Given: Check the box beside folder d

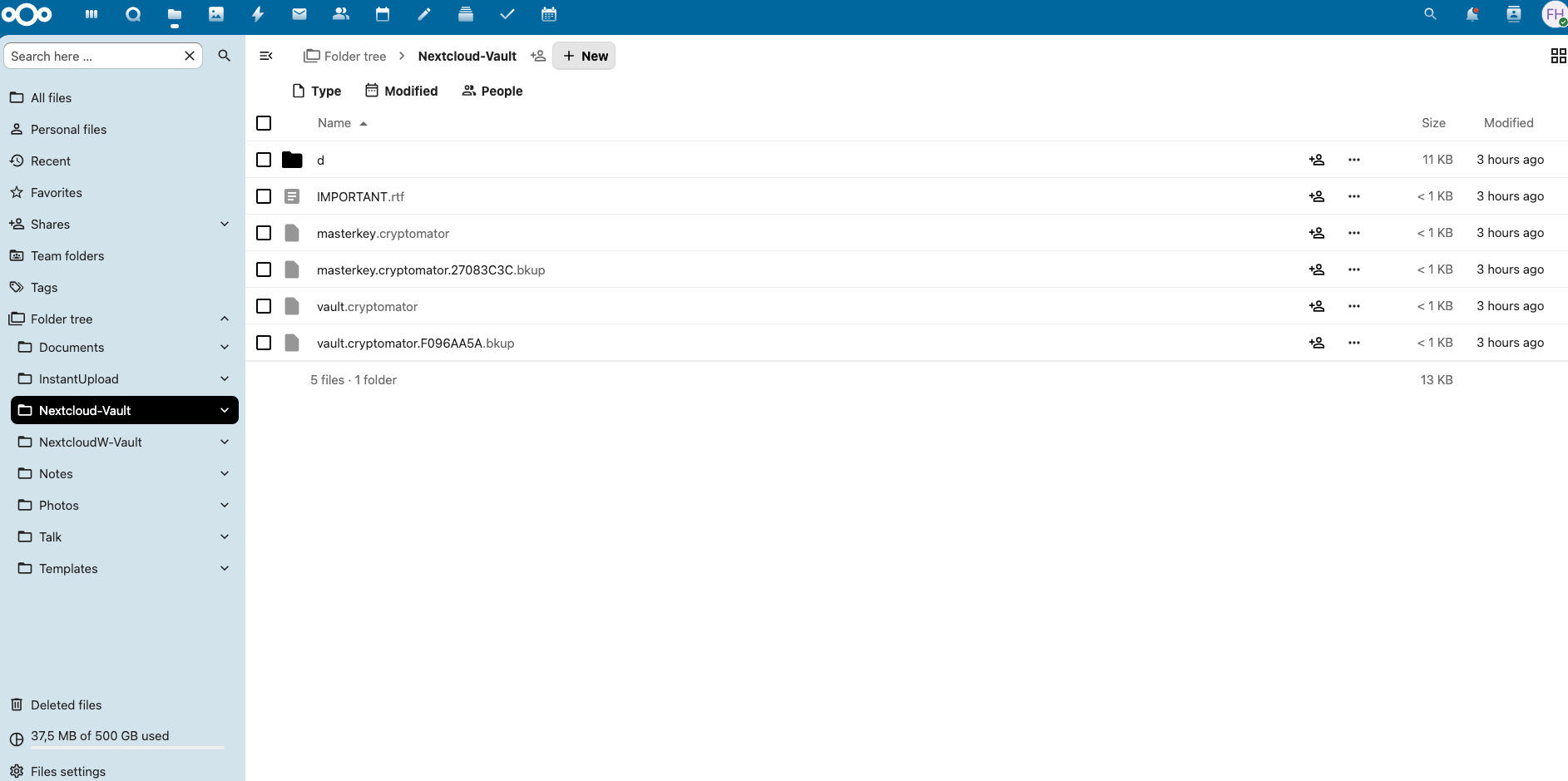Looking at the screenshot, I should (x=264, y=159).
